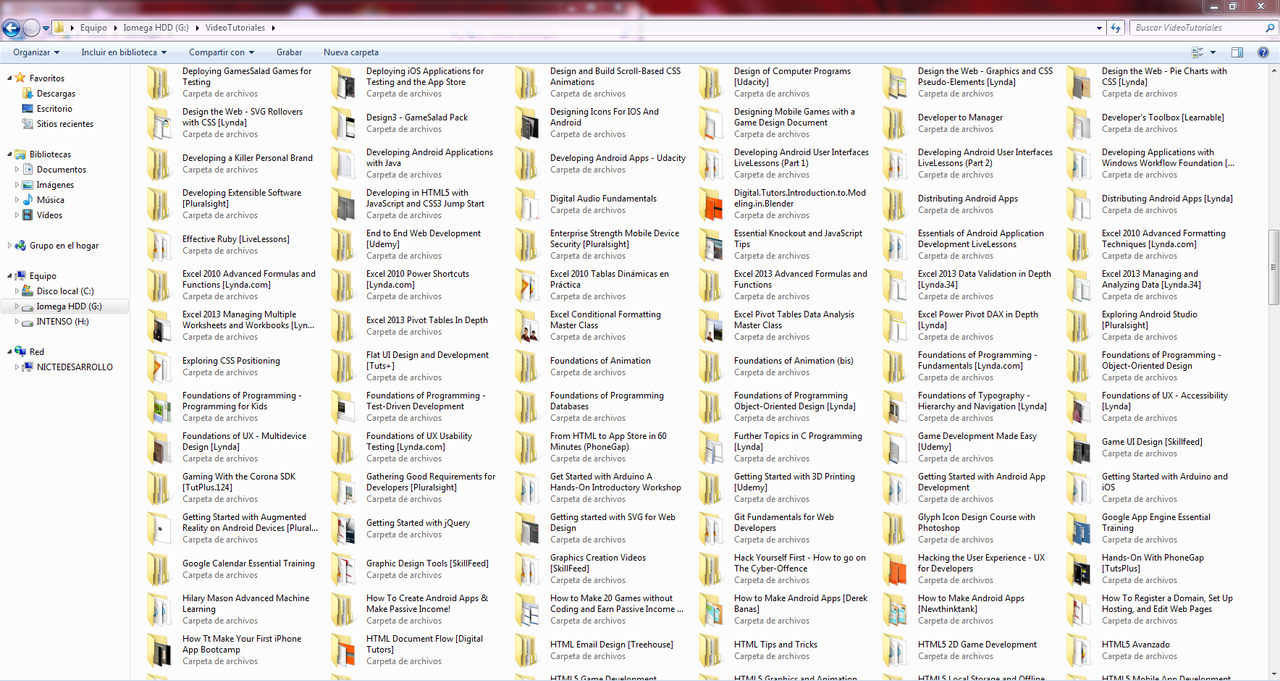Click folder icon for Developer to Manager
The width and height of the screenshot is (1280, 681).
(x=896, y=123)
